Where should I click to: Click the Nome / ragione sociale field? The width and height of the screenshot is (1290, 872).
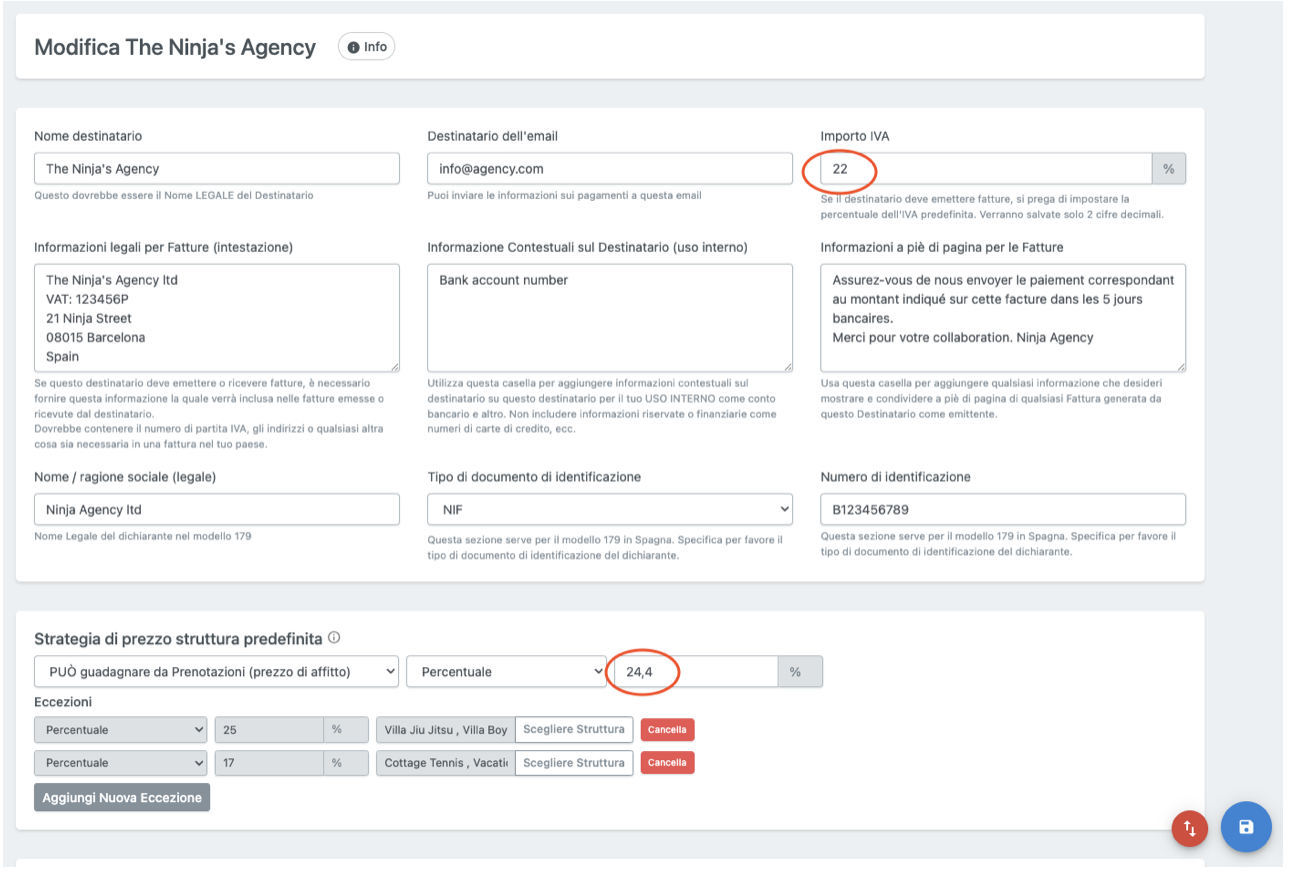pyautogui.click(x=216, y=510)
